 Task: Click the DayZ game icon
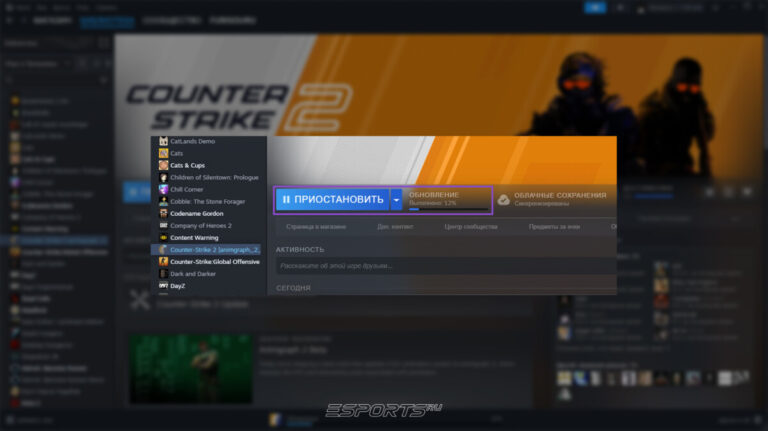(x=164, y=286)
